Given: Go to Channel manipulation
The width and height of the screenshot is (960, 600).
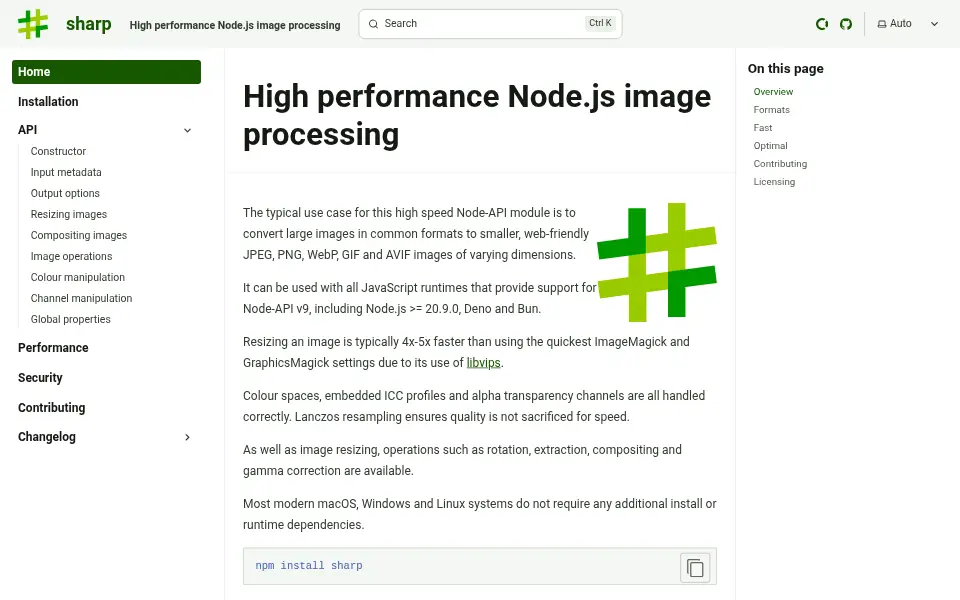Looking at the screenshot, I should tap(81, 298).
